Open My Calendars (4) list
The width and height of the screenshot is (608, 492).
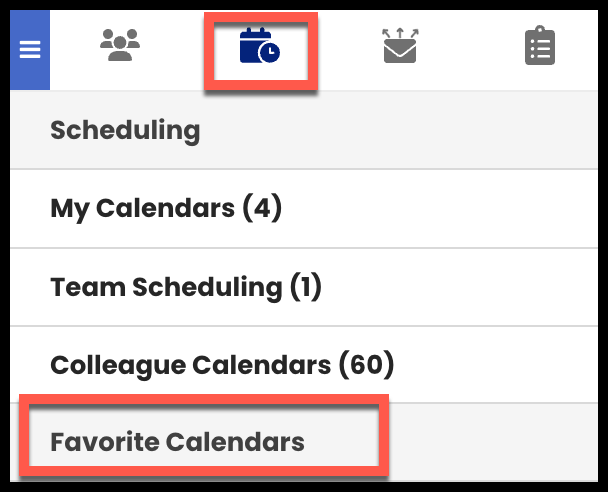coord(304,209)
